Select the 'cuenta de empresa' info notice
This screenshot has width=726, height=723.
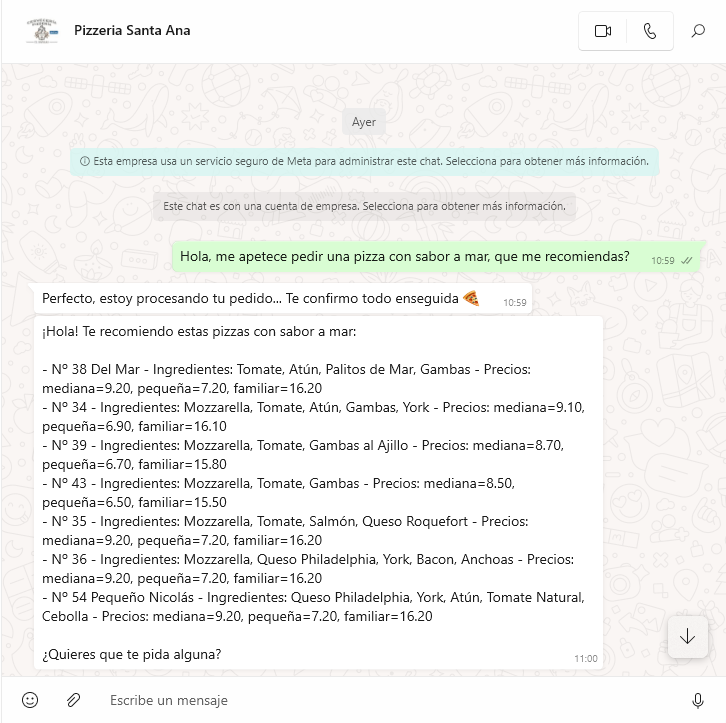364,206
